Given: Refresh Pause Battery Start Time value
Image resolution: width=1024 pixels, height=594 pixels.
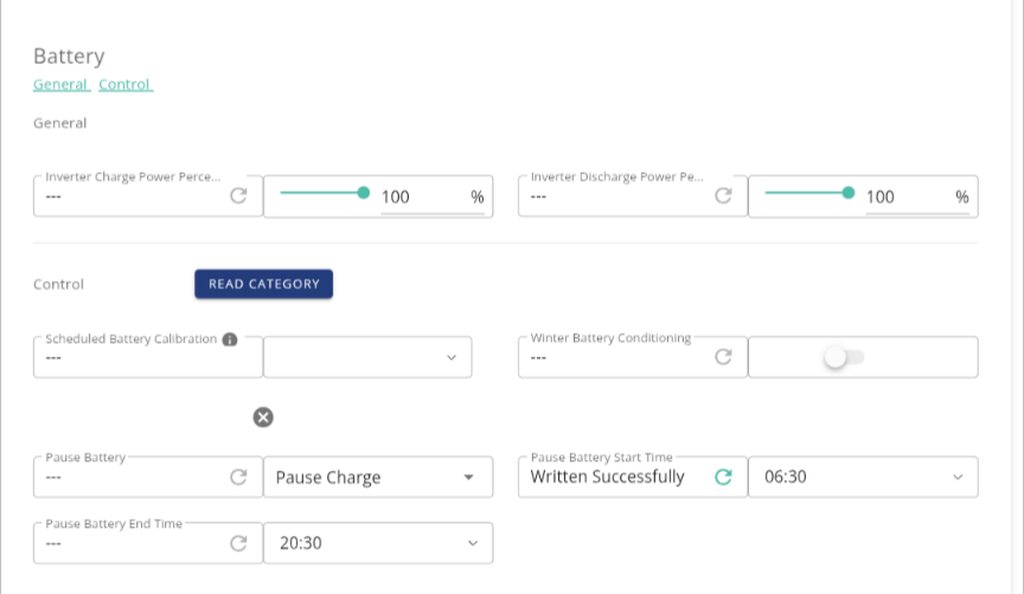Looking at the screenshot, I should coord(723,477).
